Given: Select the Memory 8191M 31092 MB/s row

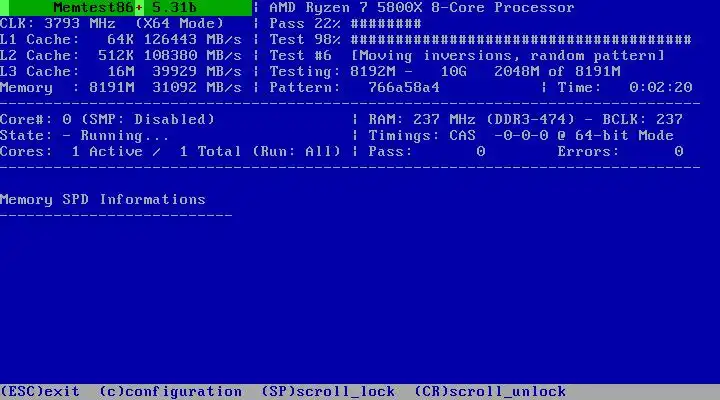Looking at the screenshot, I should tap(121, 87).
